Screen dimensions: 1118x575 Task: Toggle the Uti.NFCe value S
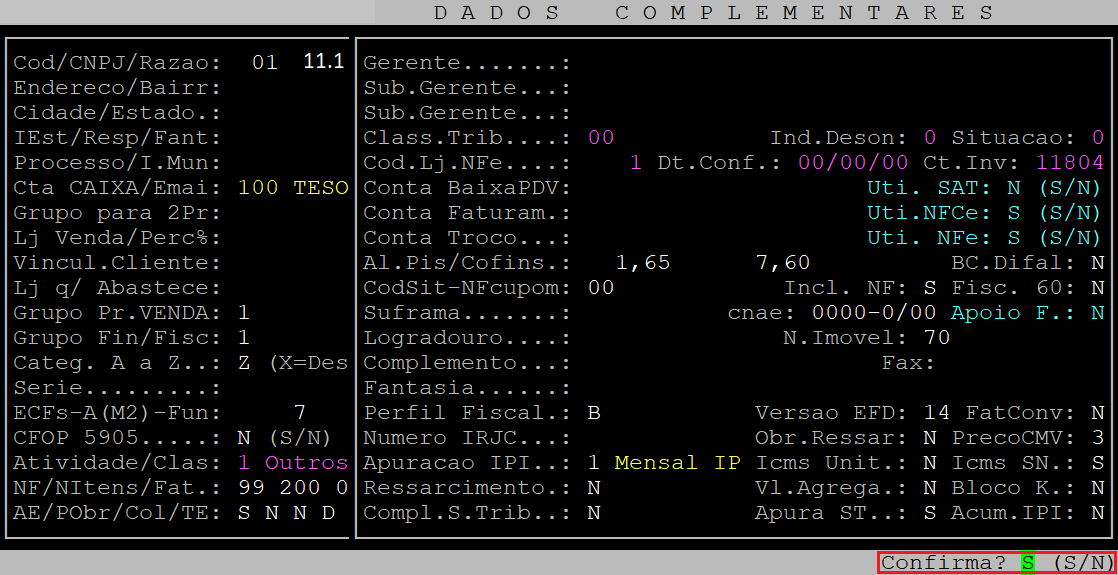coord(1013,213)
